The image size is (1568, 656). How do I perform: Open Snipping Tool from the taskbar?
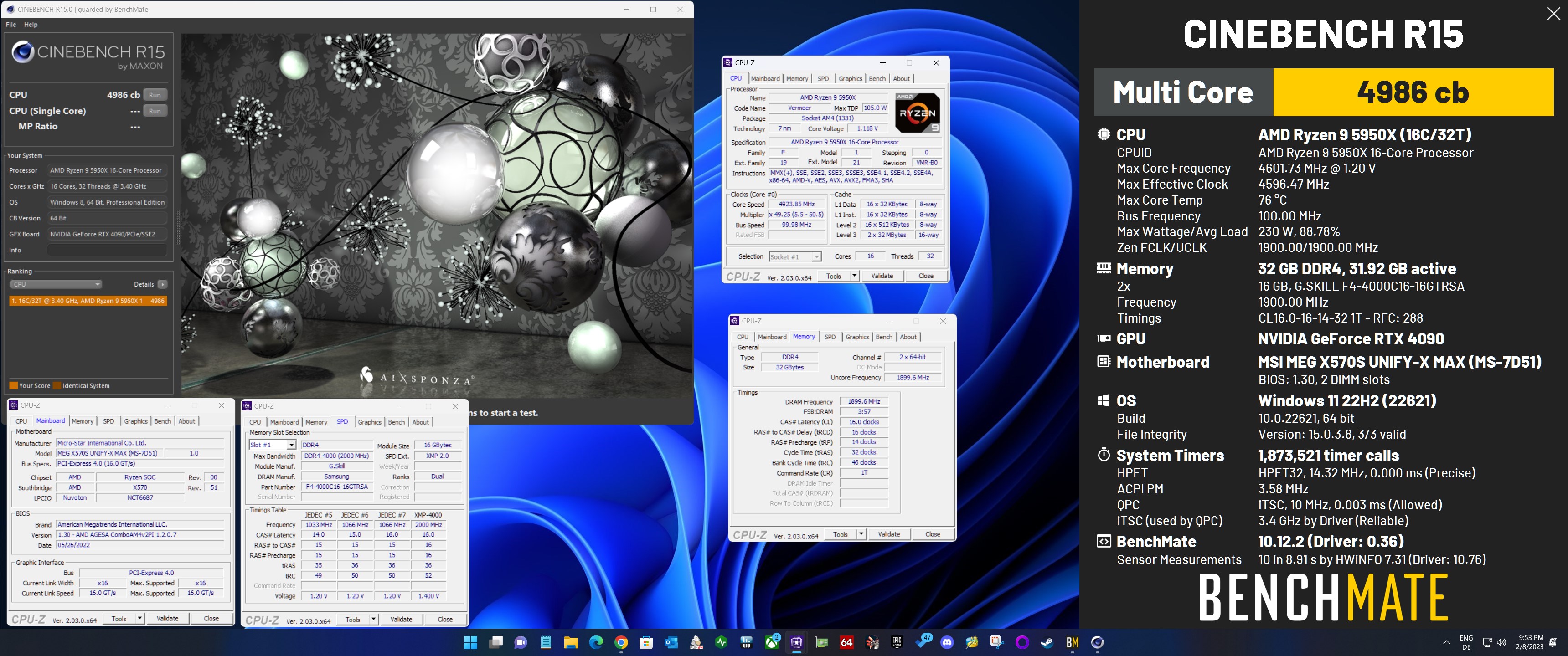point(997,642)
